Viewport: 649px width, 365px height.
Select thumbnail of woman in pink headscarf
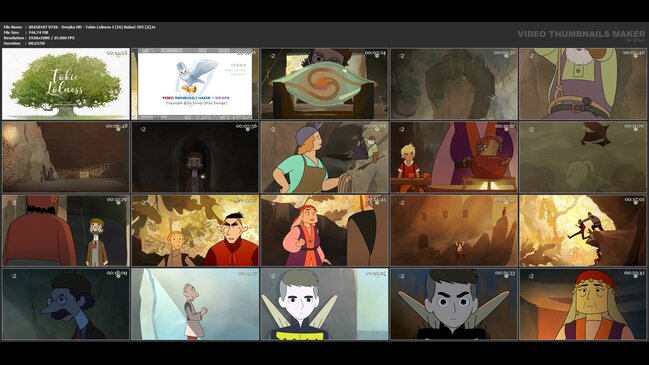(324, 231)
